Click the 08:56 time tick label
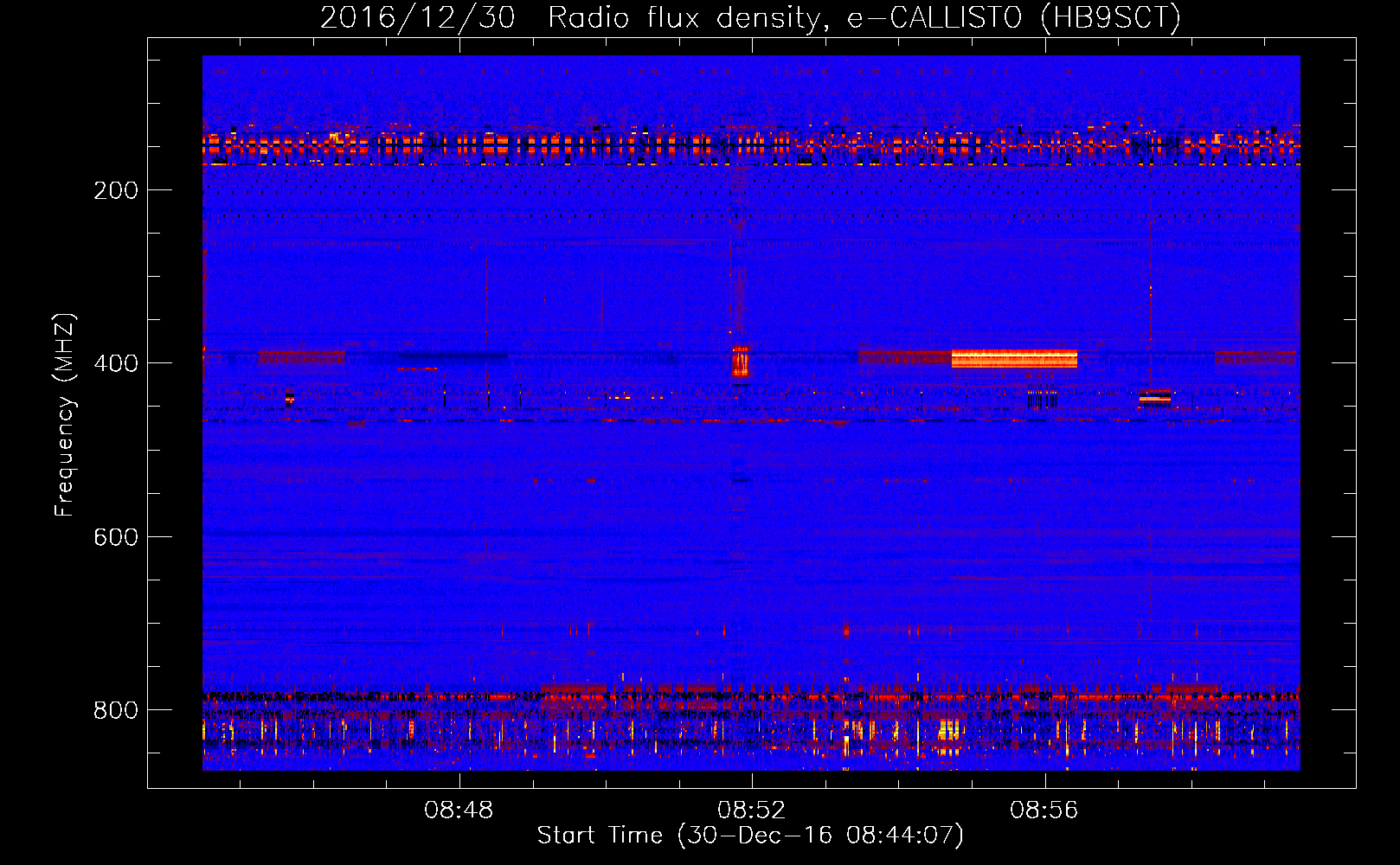Viewport: 1400px width, 865px height. coord(1044,810)
